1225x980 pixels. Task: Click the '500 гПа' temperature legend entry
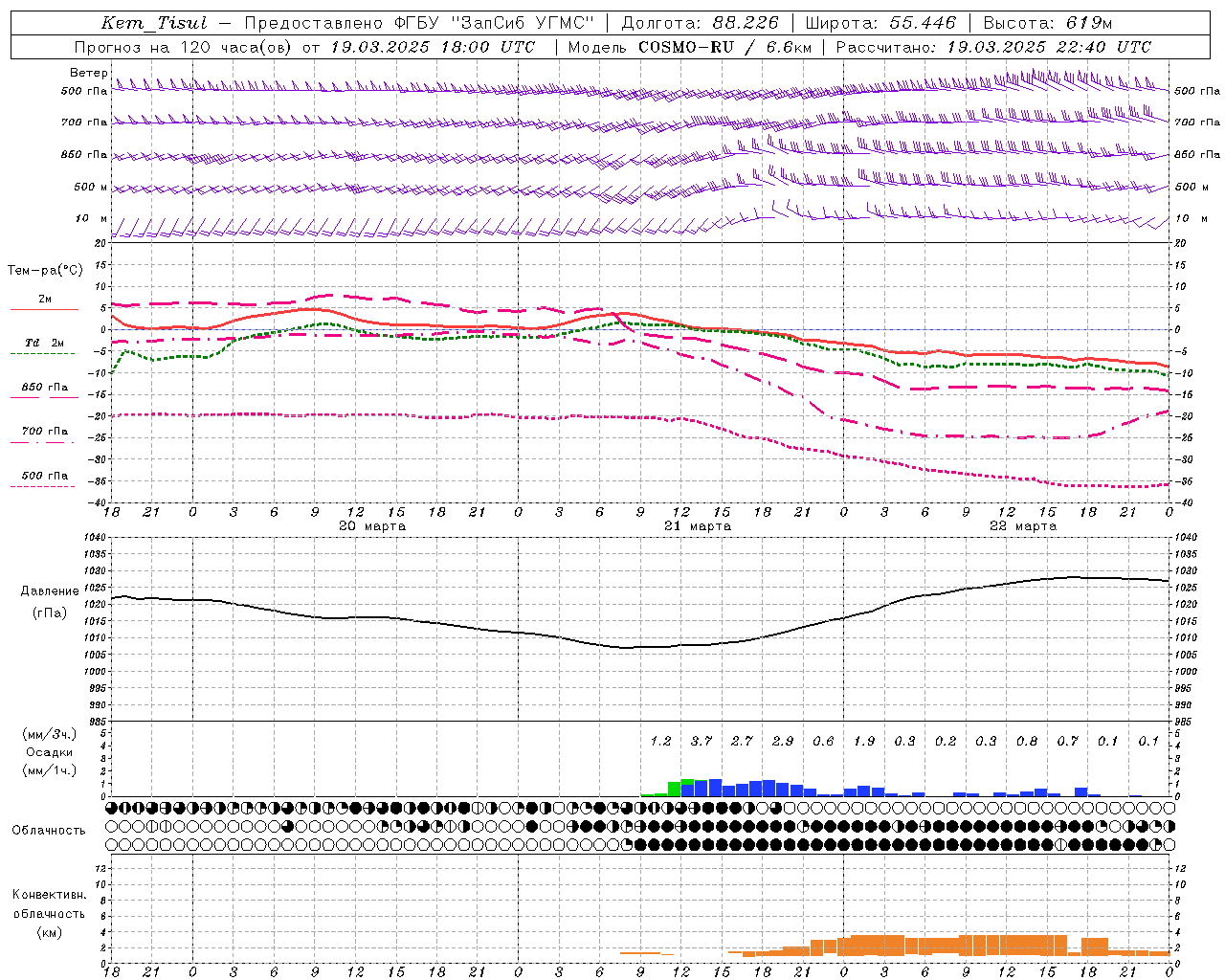pos(45,476)
